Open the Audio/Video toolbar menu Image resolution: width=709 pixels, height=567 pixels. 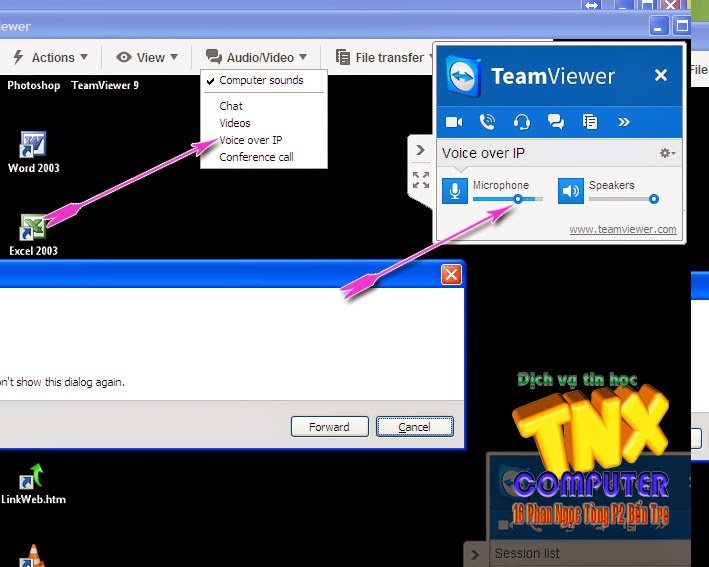pyautogui.click(x=256, y=57)
